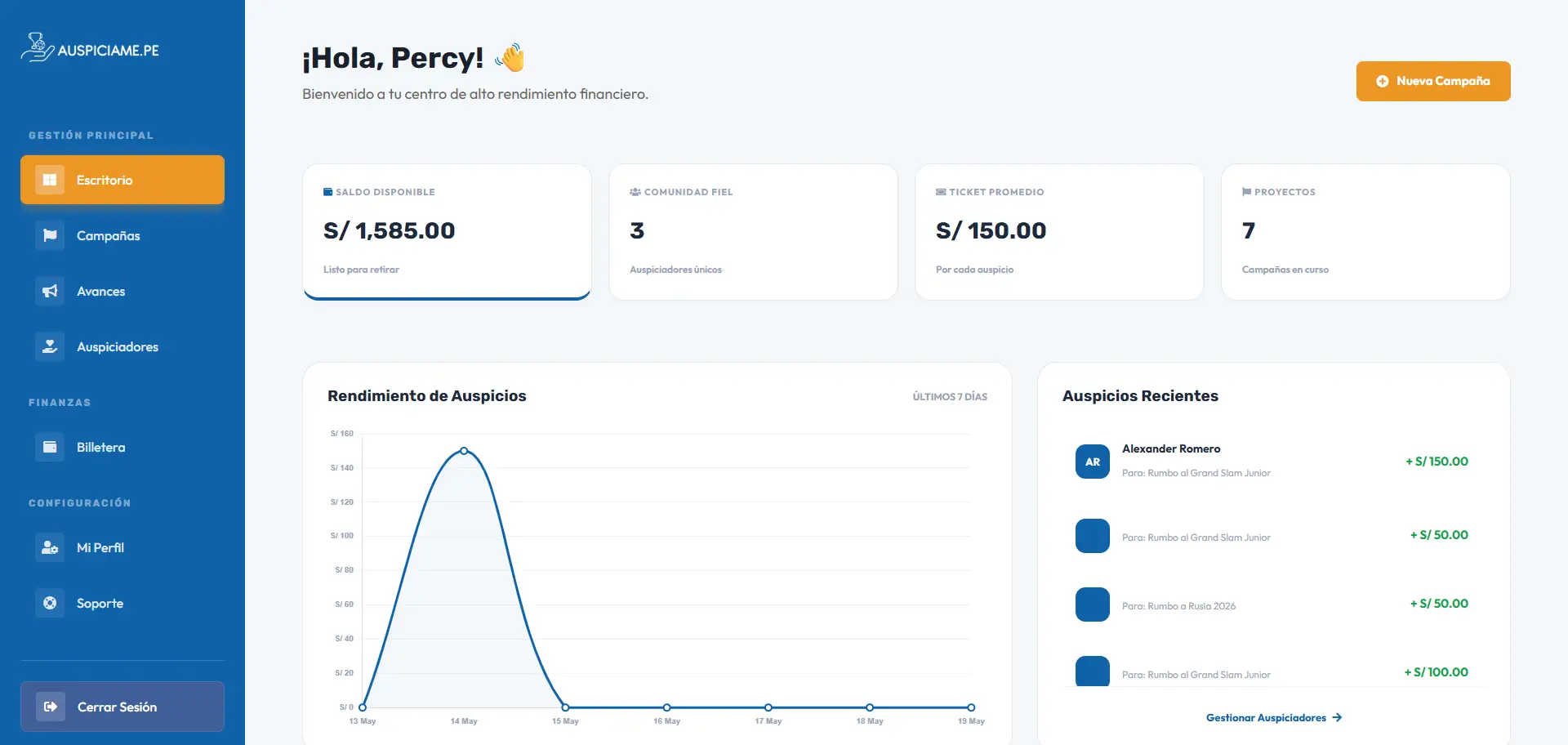Select the 14 May peak chart point
The width and height of the screenshot is (1568, 745).
point(464,451)
